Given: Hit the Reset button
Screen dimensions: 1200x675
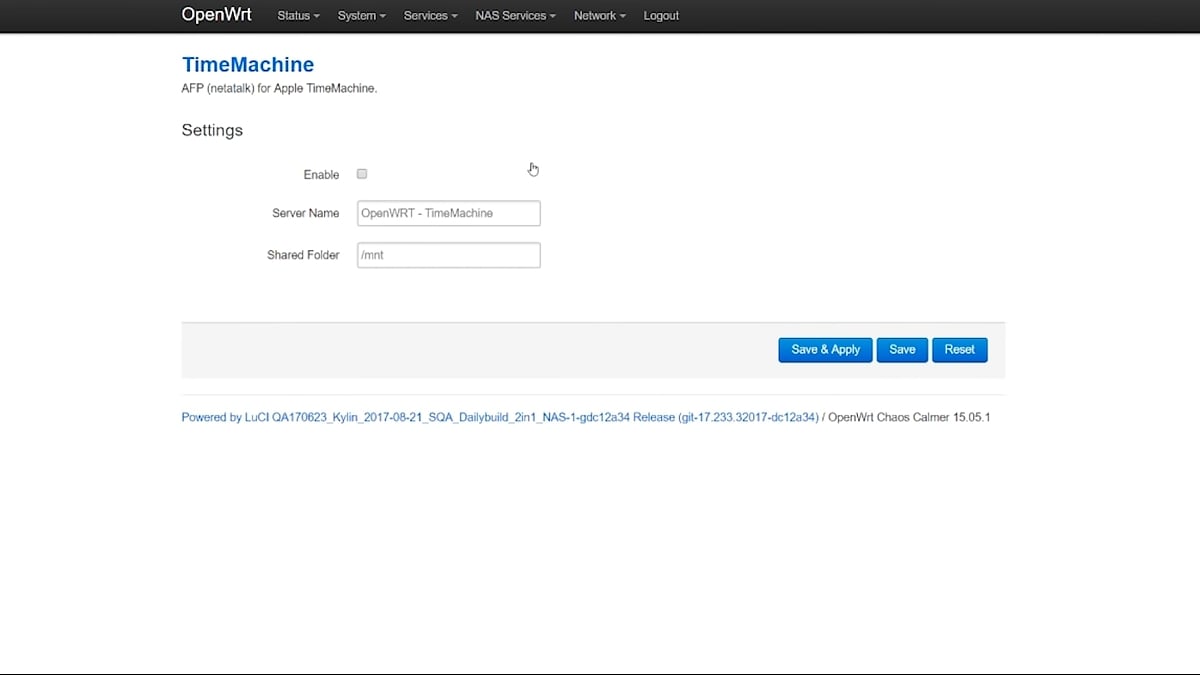Looking at the screenshot, I should 959,350.
